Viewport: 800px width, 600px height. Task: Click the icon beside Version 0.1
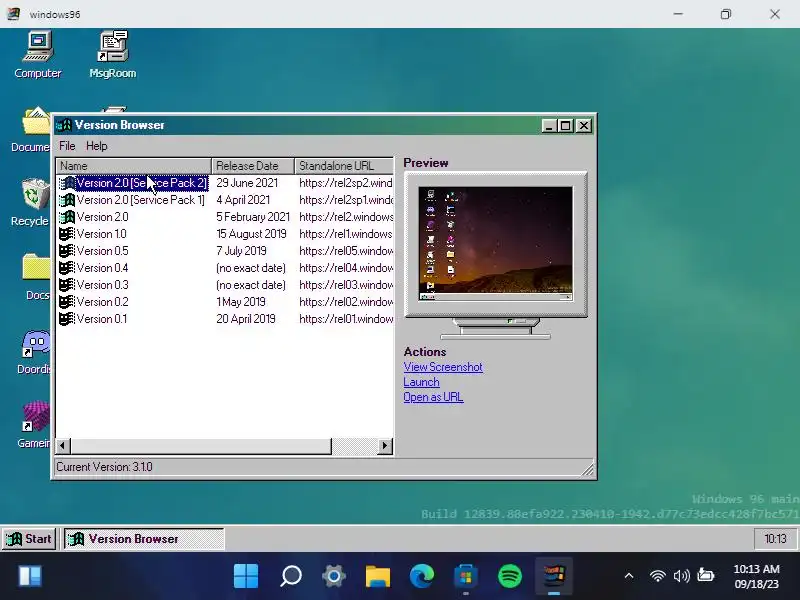67,319
